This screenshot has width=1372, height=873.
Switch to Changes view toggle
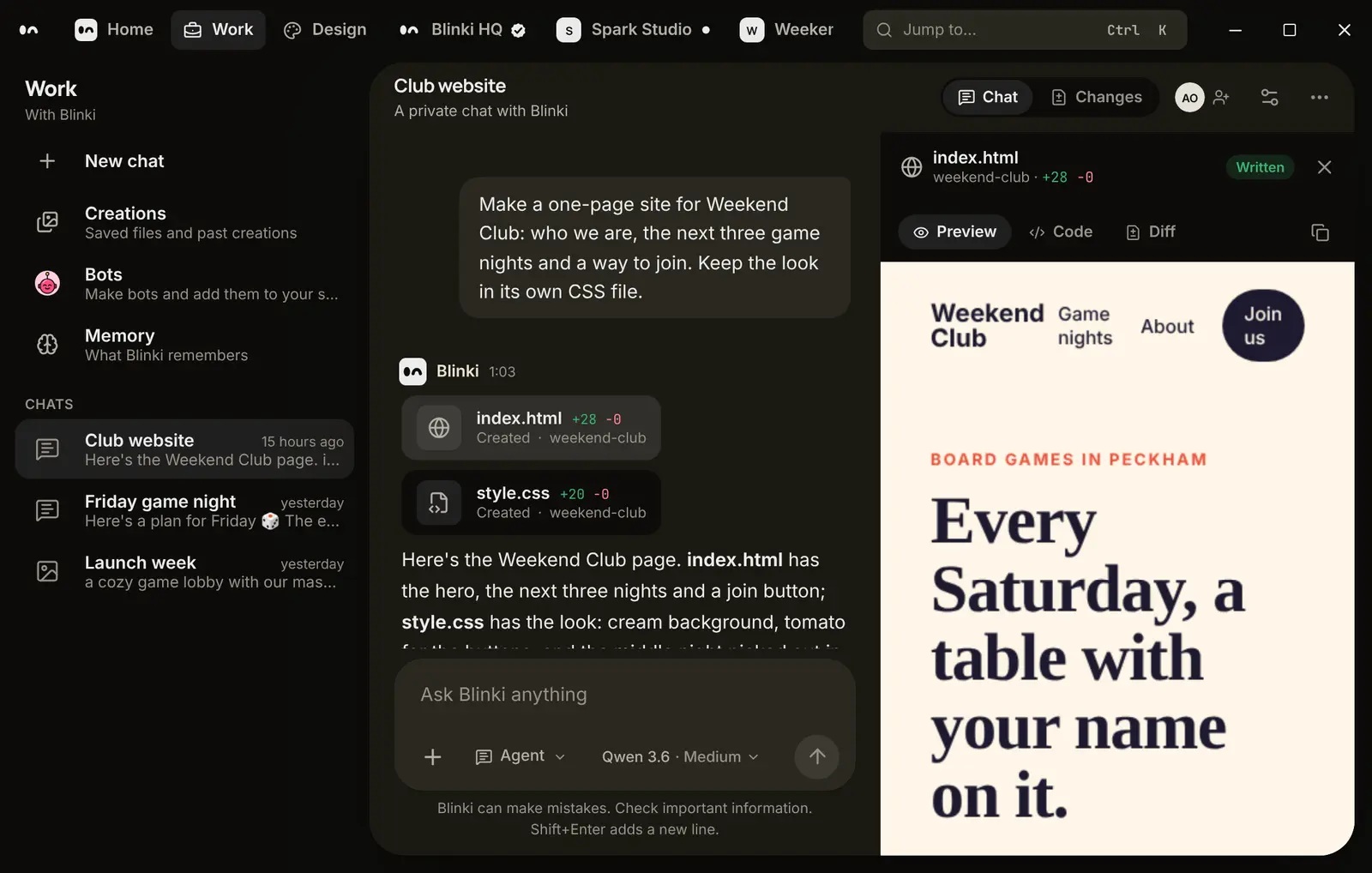click(1096, 97)
